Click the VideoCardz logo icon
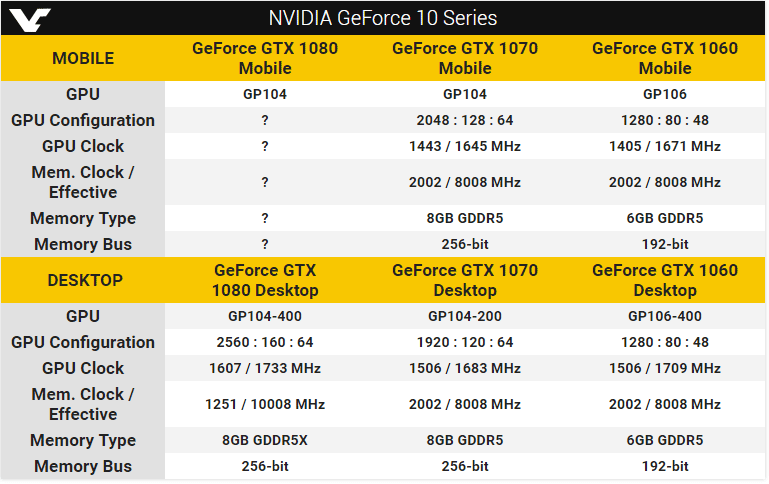 pos(30,20)
